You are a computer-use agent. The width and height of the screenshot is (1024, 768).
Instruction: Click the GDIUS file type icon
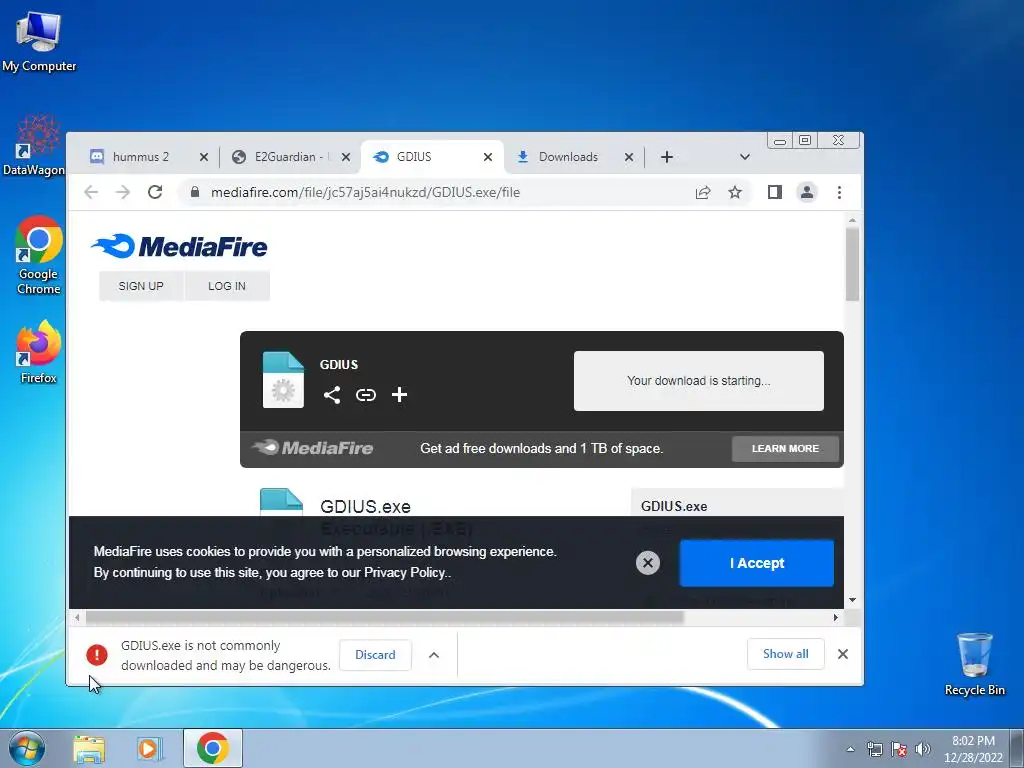coord(283,380)
